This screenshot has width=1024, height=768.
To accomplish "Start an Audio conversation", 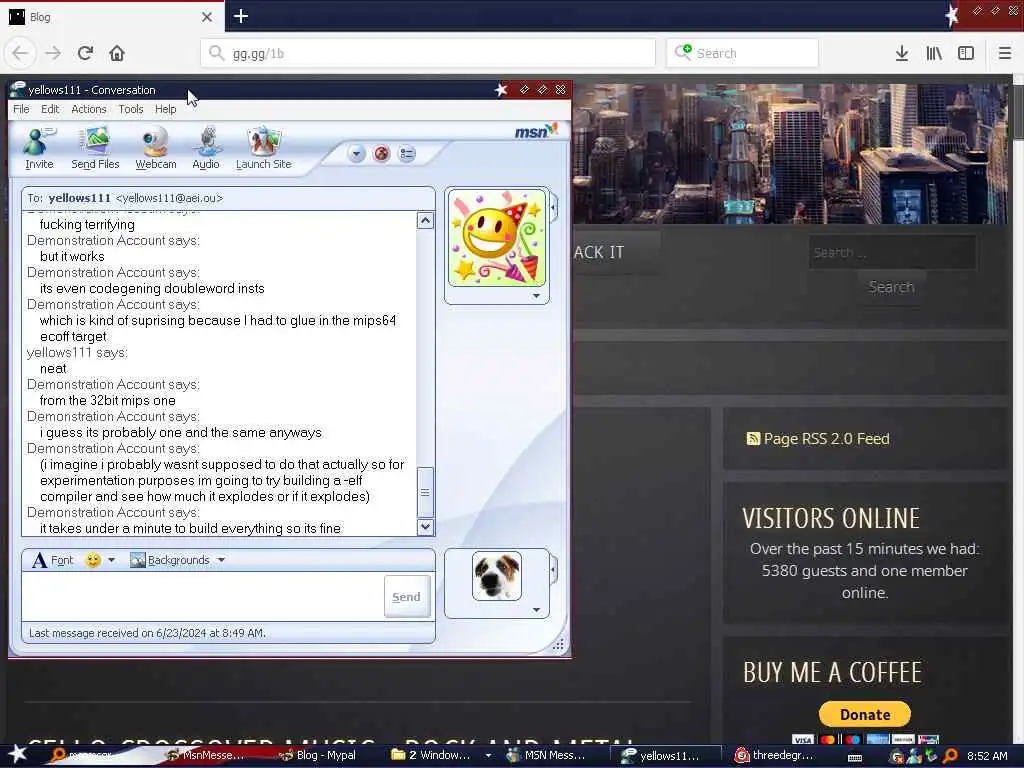I will [x=206, y=149].
